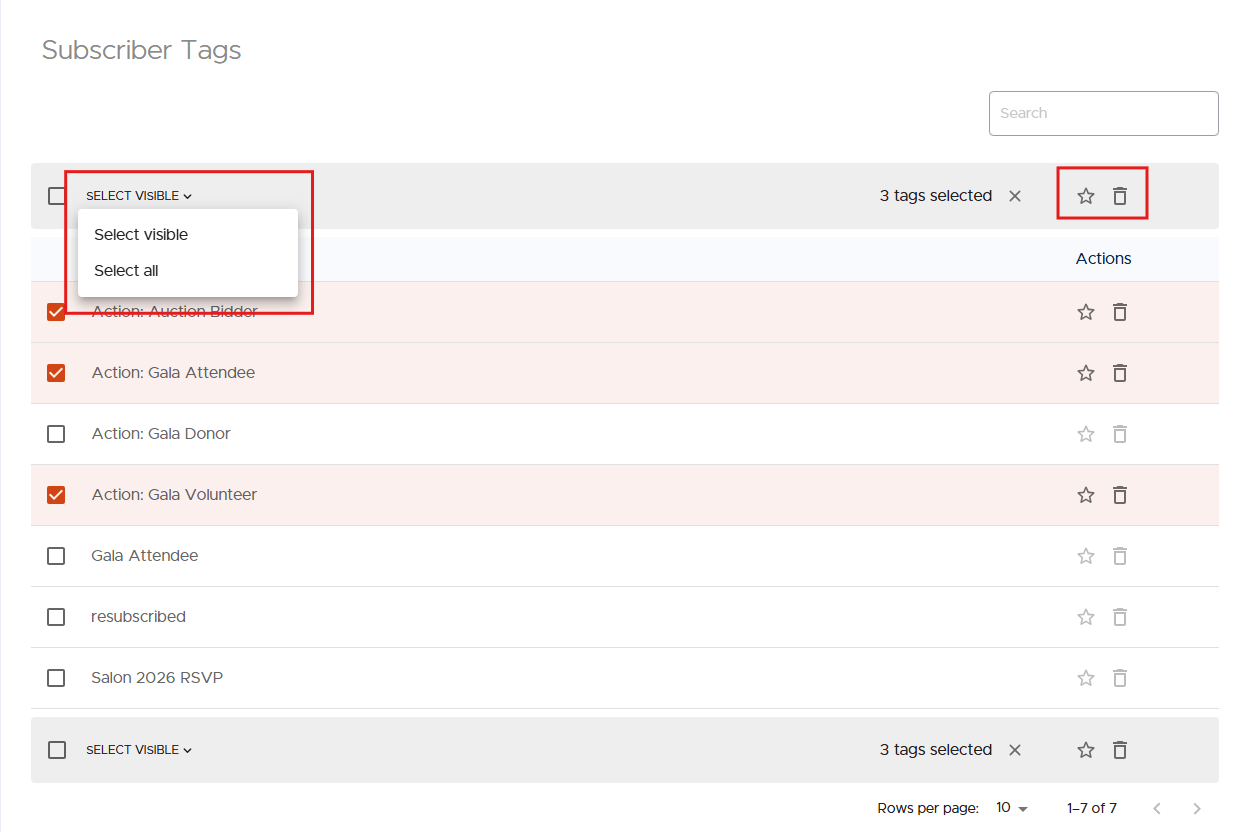Screen dimensions: 1245x832
Task: Click the Action: Gala Donor tag name
Action: pos(161,434)
